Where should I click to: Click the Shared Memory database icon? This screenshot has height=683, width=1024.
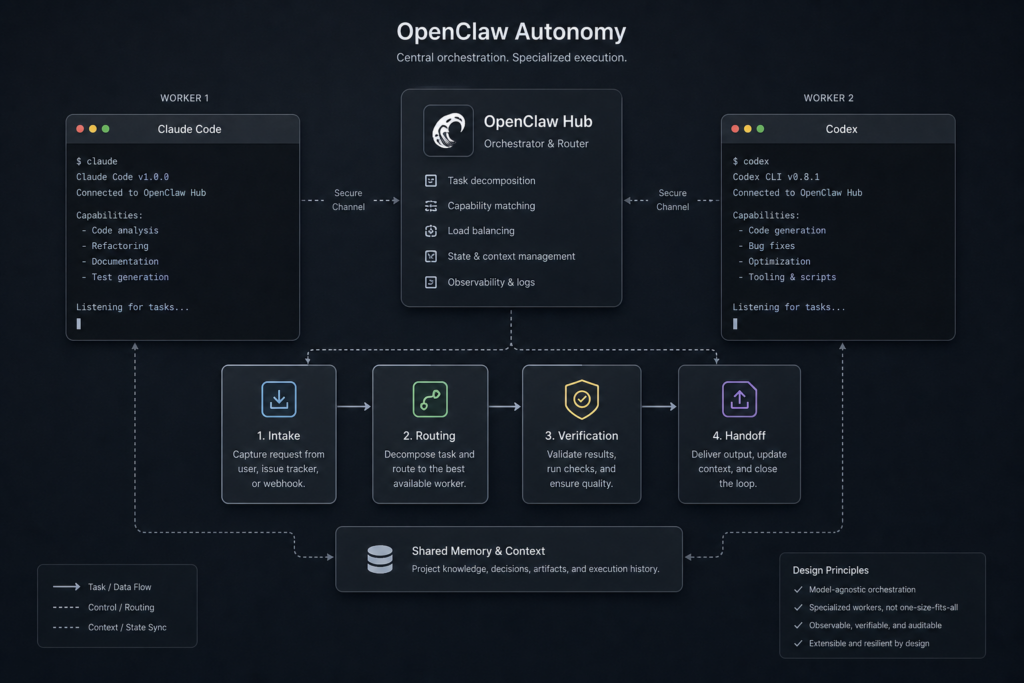coord(380,559)
